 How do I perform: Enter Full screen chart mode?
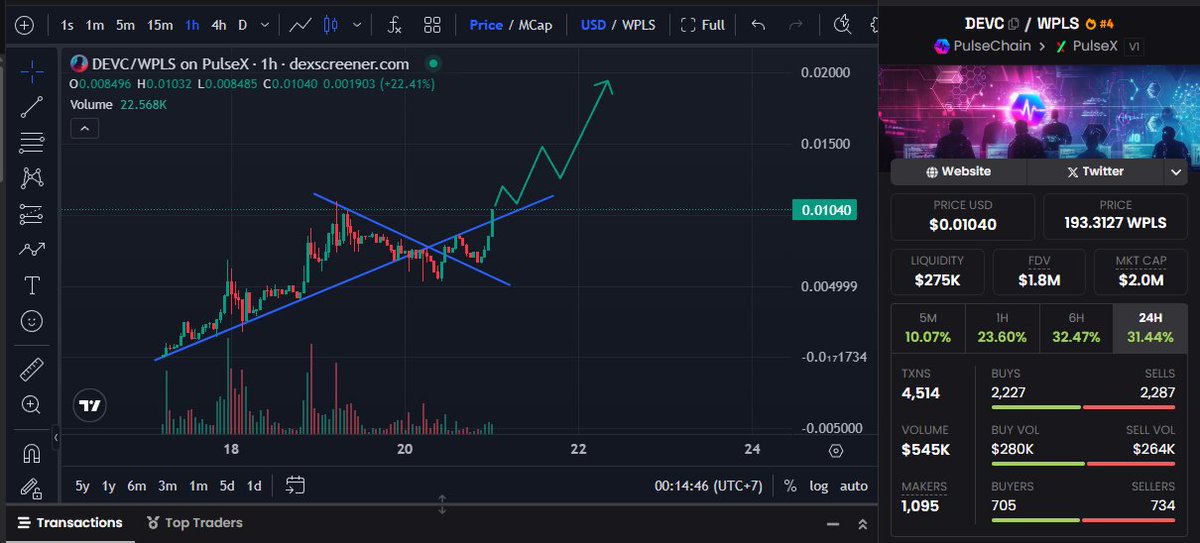tap(702, 25)
